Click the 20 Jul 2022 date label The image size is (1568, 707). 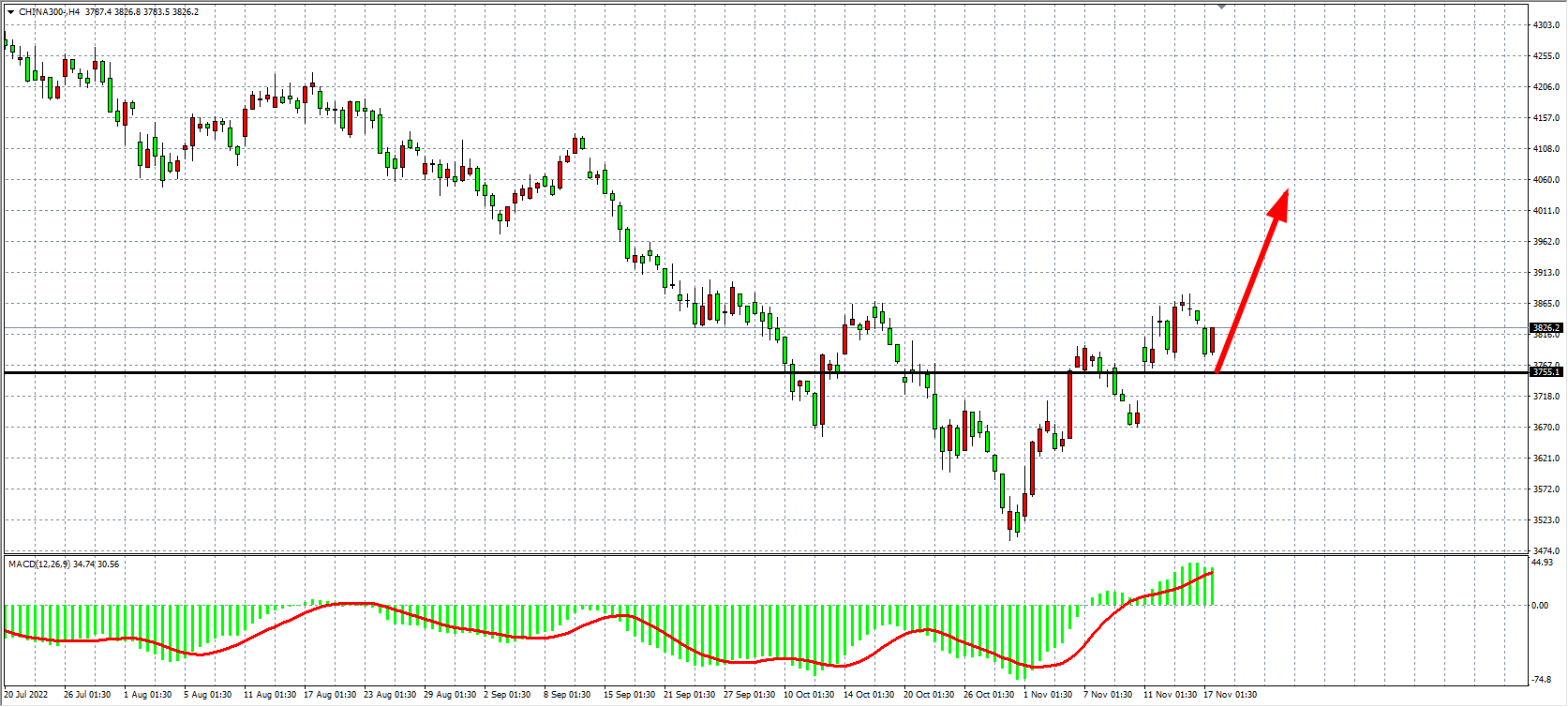click(26, 695)
